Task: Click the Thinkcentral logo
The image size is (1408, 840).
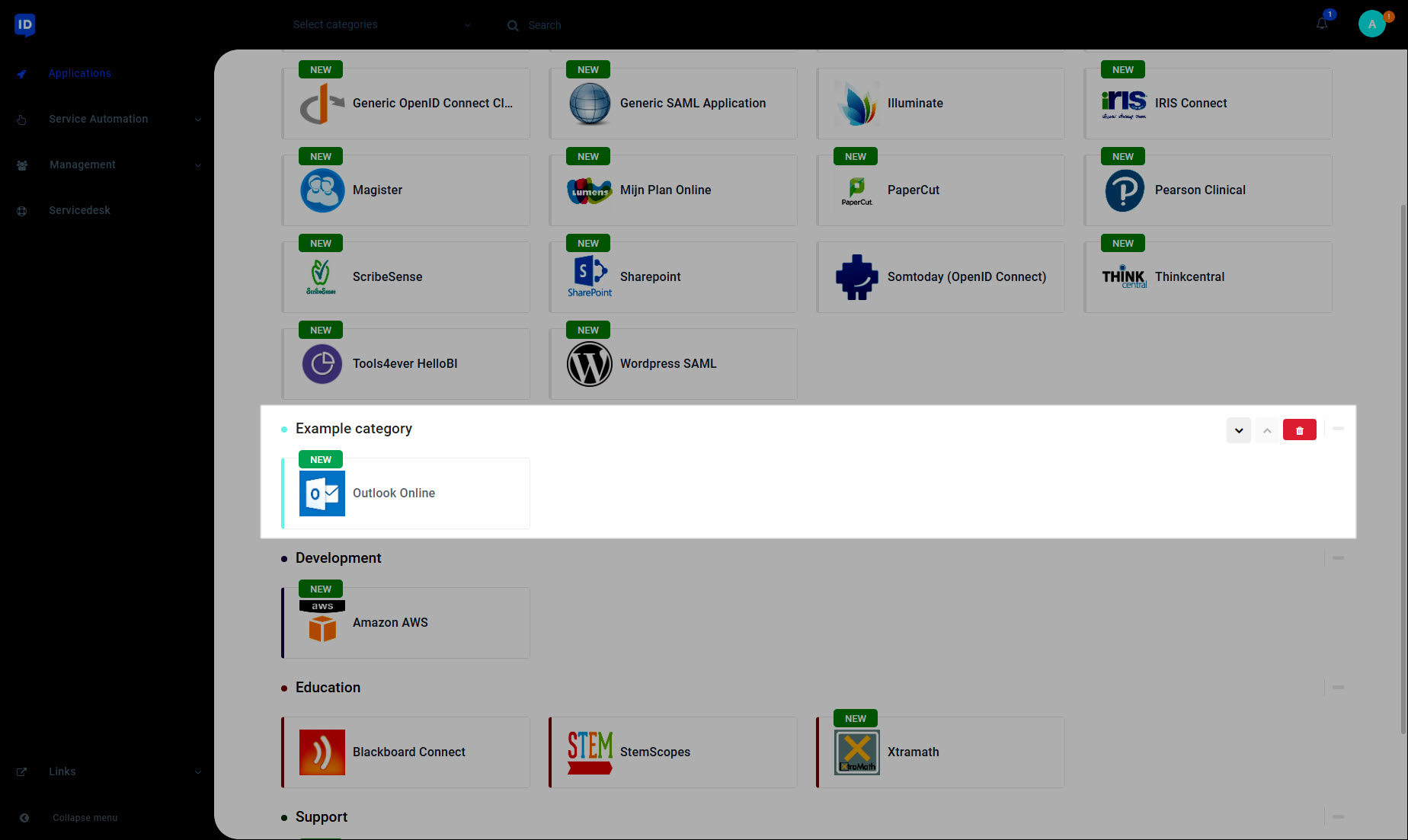Action: tap(1125, 277)
